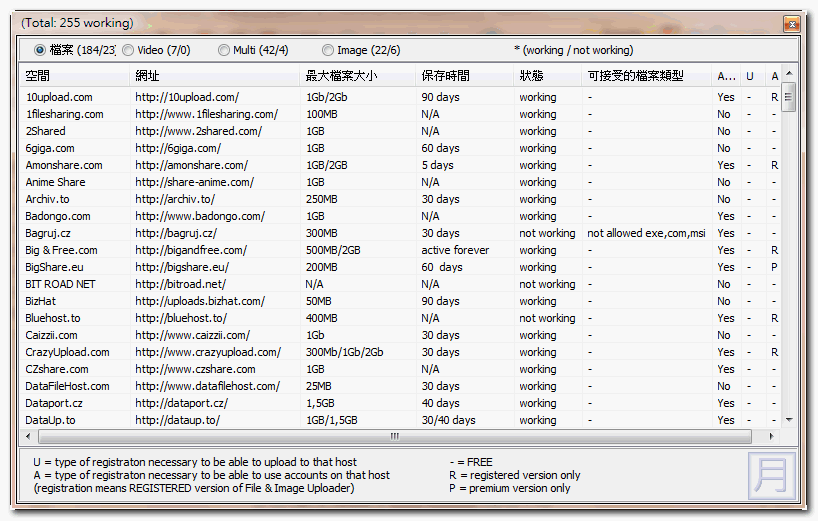
Task: Click the up arrow of vertical scrollbar
Action: pyautogui.click(x=789, y=74)
